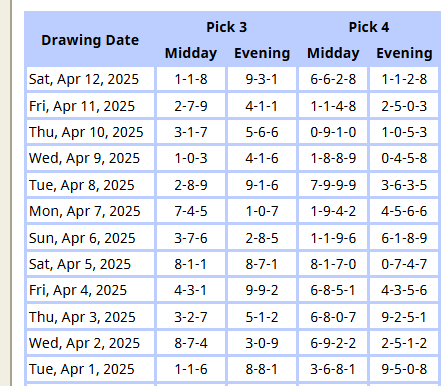Click the Fri, Apr 4, 2025 date cell

pos(90,290)
